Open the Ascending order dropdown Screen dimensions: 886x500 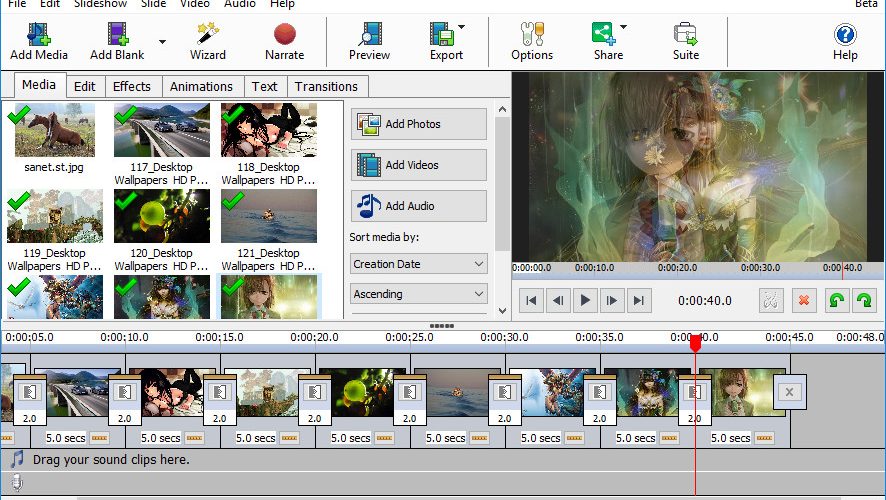418,294
